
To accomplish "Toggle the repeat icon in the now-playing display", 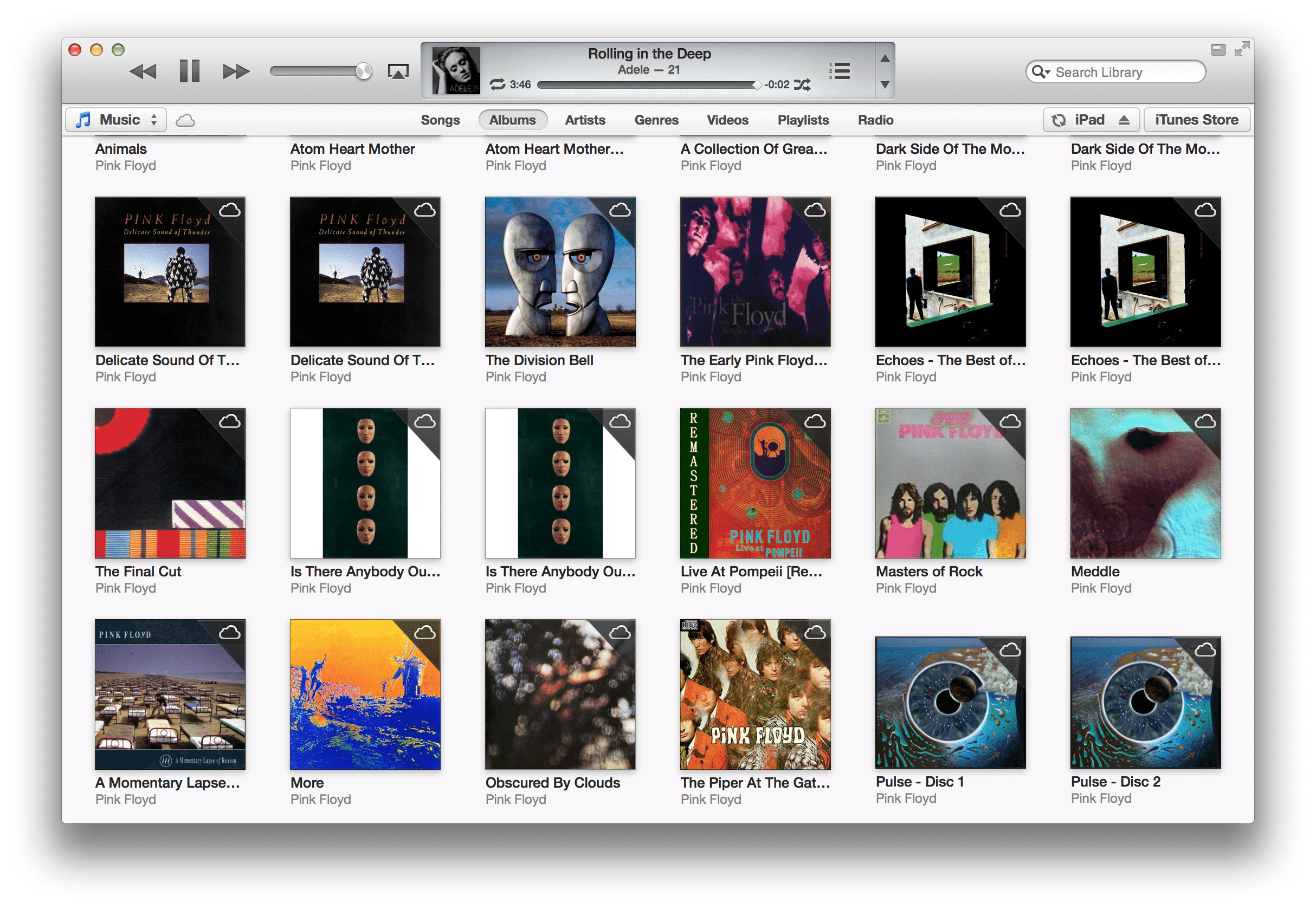I will pyautogui.click(x=497, y=85).
